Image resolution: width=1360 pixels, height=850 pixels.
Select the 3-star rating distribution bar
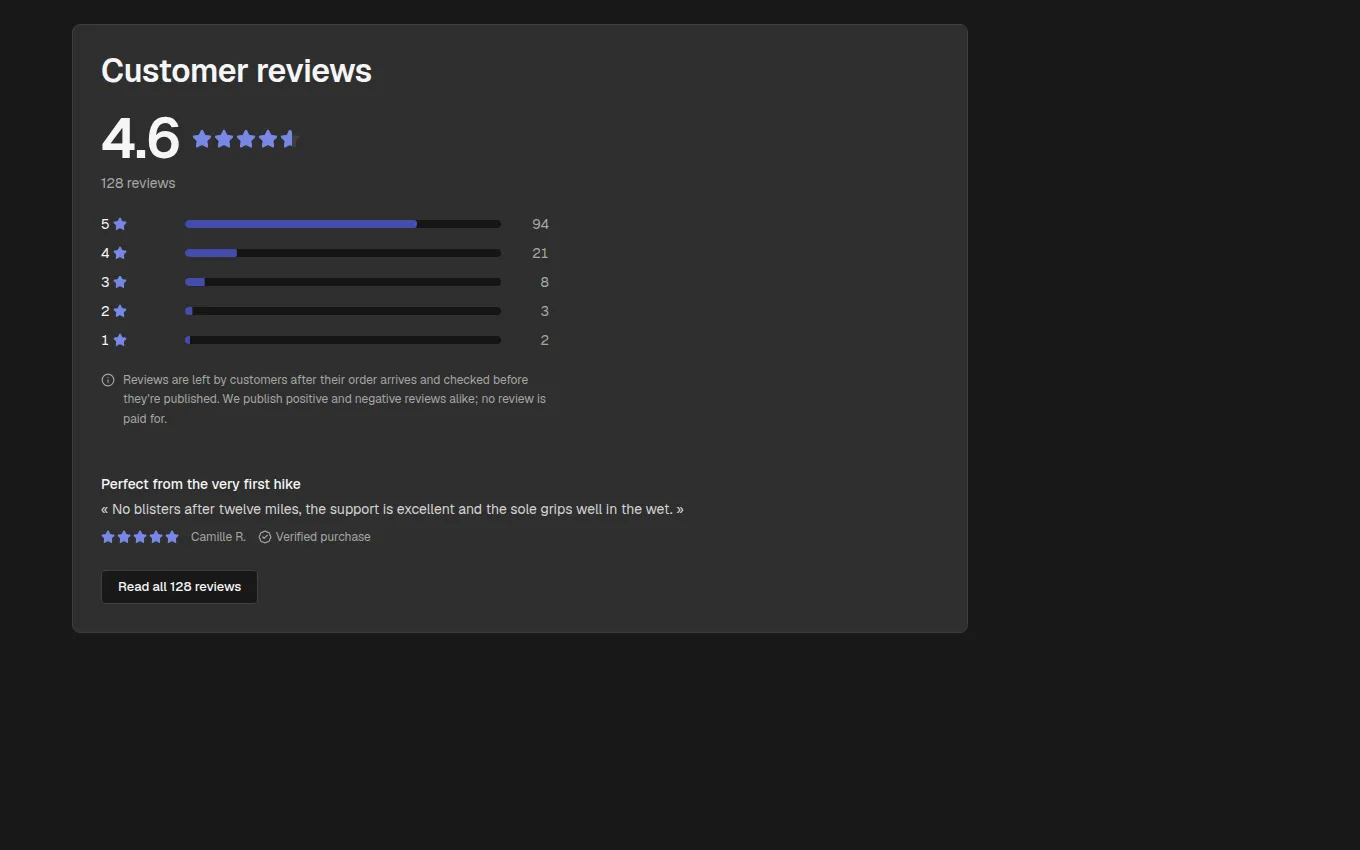pos(343,282)
